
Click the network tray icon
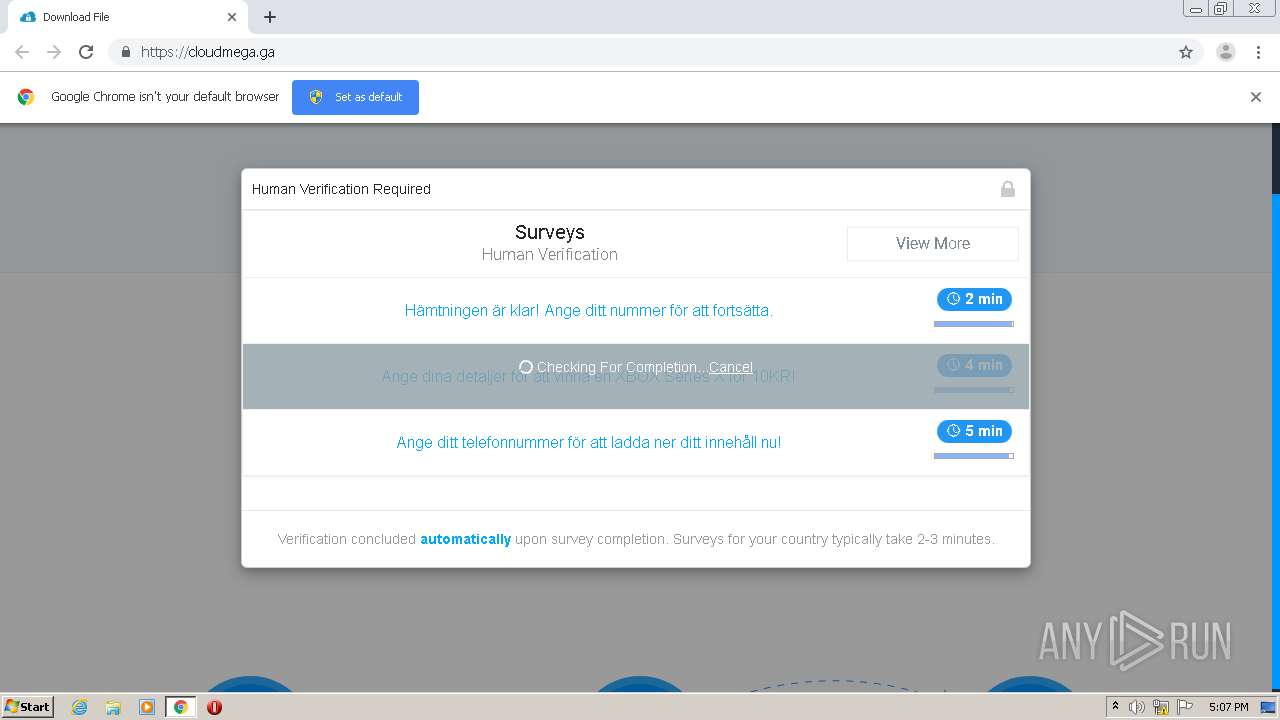pos(1161,707)
